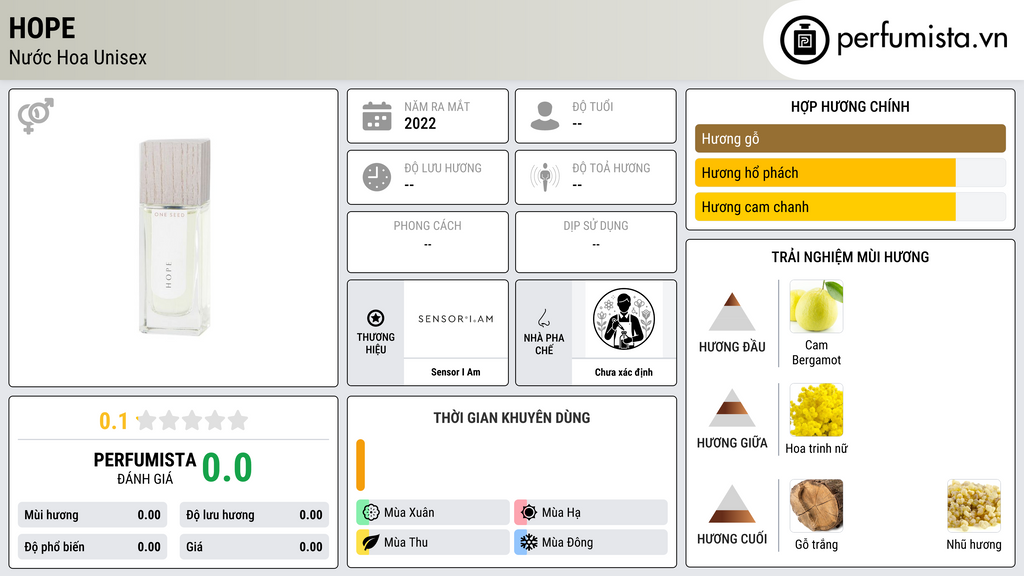Click the Nhũ hương note image
Image resolution: width=1024 pixels, height=576 pixels.
974,505
